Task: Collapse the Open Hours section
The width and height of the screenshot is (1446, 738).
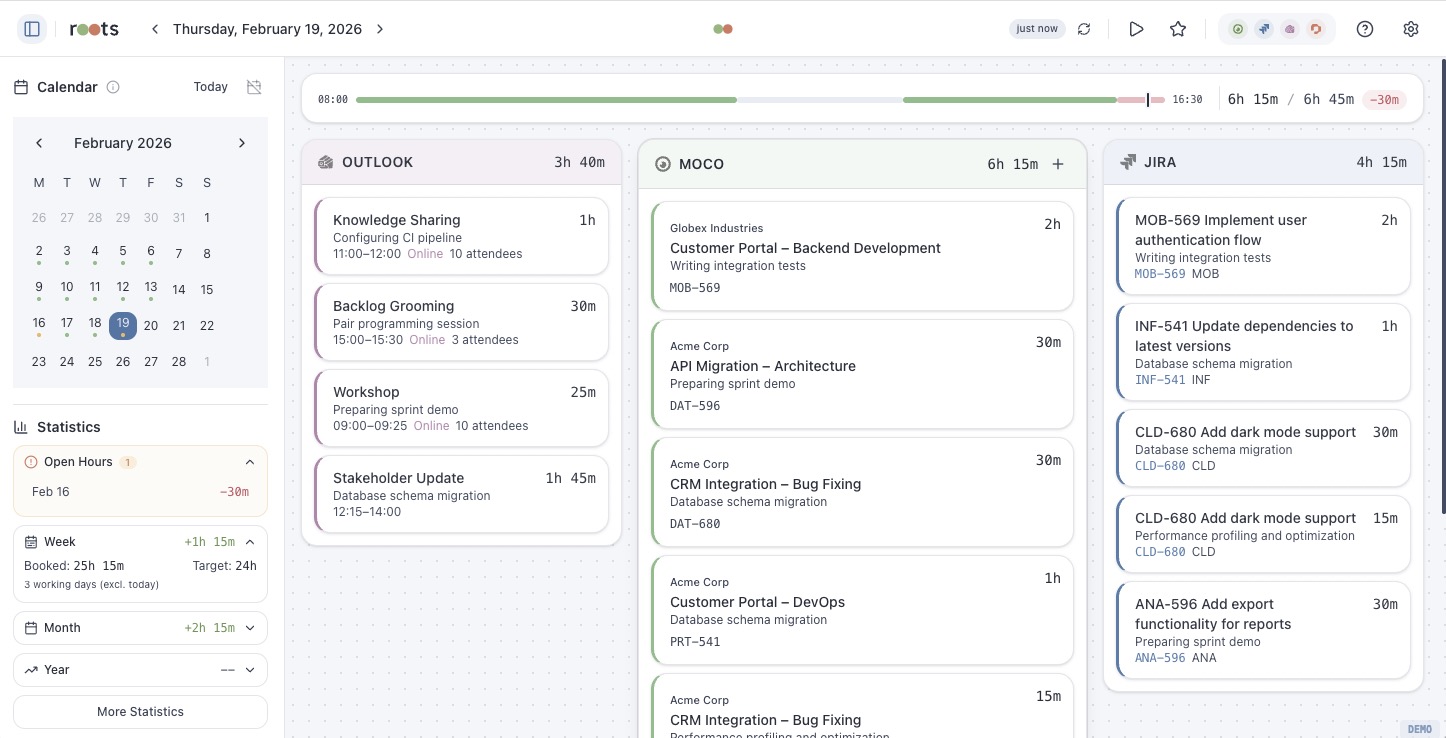Action: (x=249, y=462)
